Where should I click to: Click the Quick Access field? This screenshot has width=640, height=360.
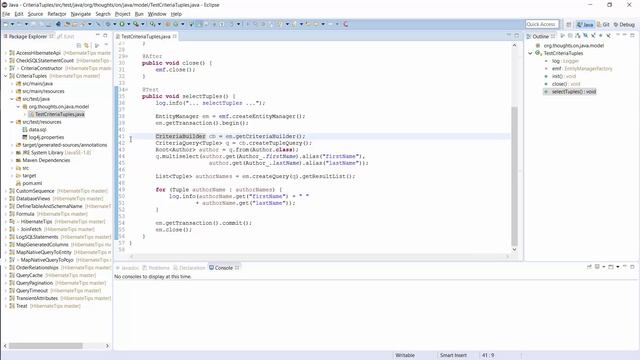tap(541, 24)
